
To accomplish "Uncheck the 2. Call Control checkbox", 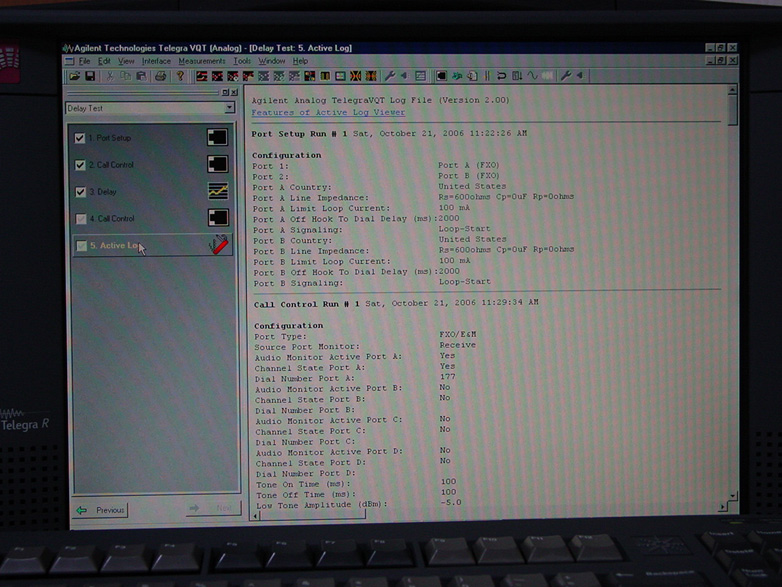I will click(x=80, y=165).
